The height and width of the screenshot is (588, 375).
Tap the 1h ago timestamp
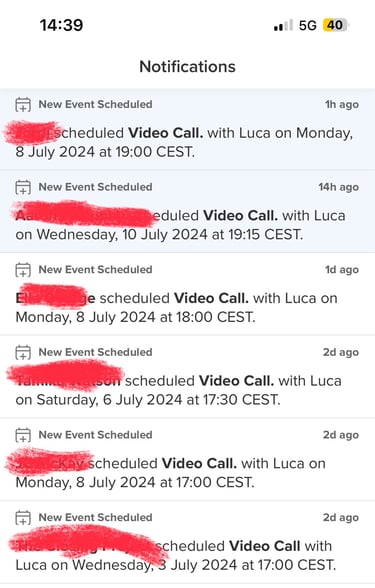click(342, 105)
